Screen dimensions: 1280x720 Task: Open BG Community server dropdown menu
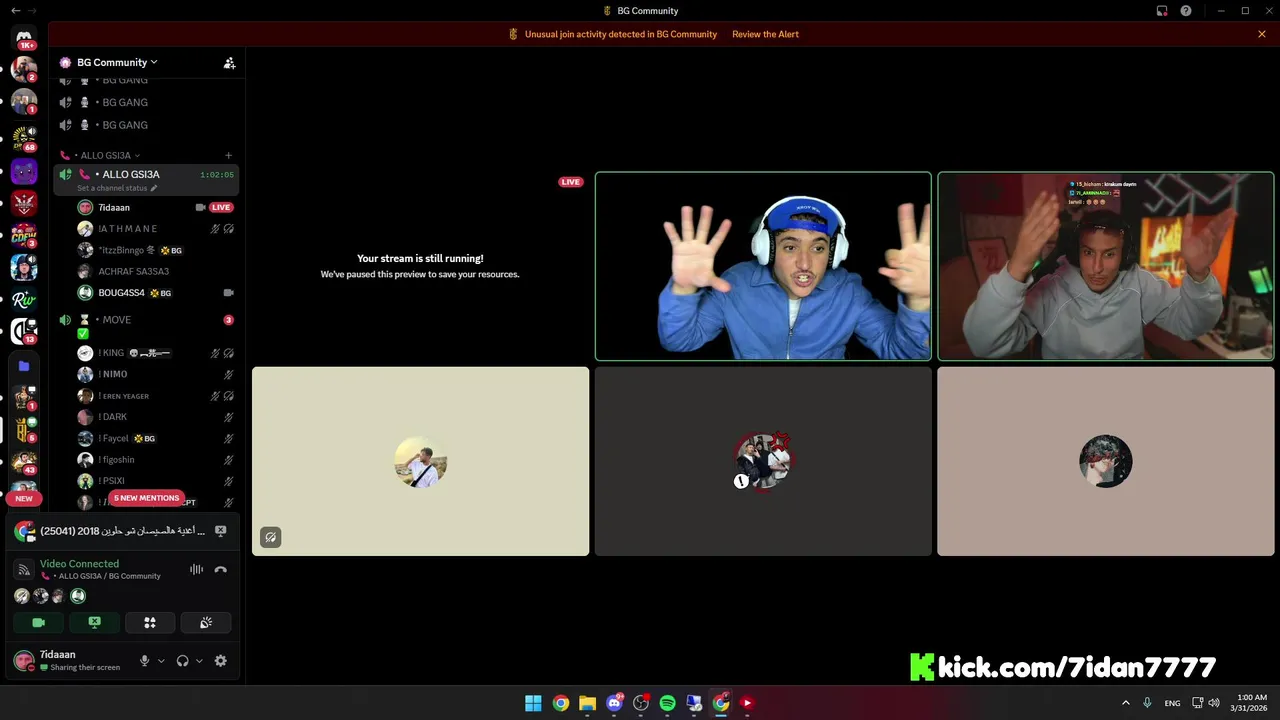(x=117, y=62)
